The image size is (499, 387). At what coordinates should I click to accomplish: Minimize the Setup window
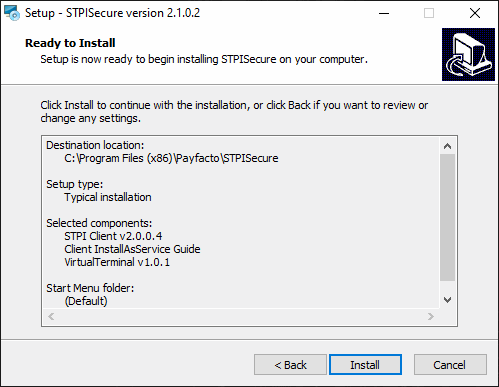pos(384,13)
